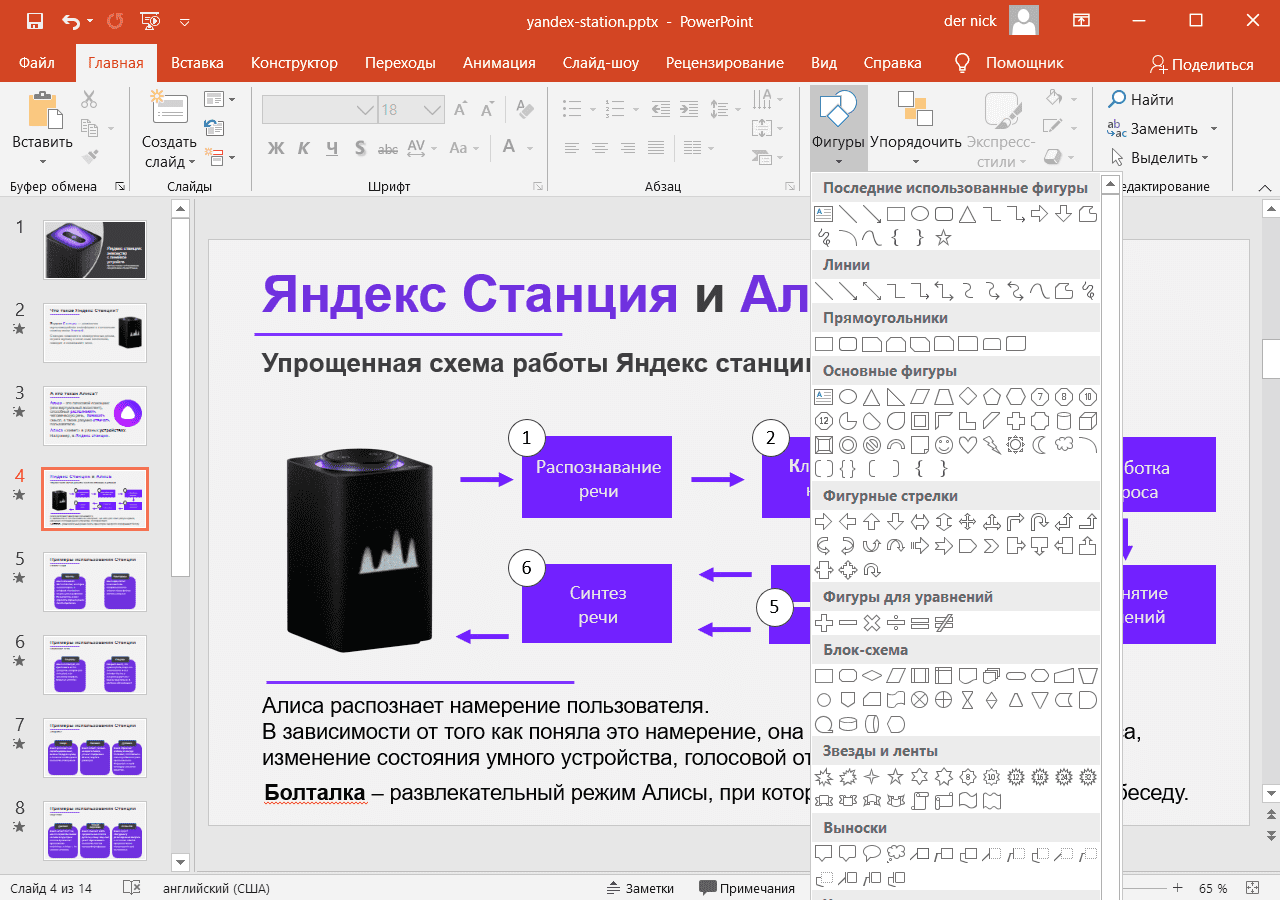Select the division sign equation shape
This screenshot has height=900, width=1280.
[x=896, y=623]
